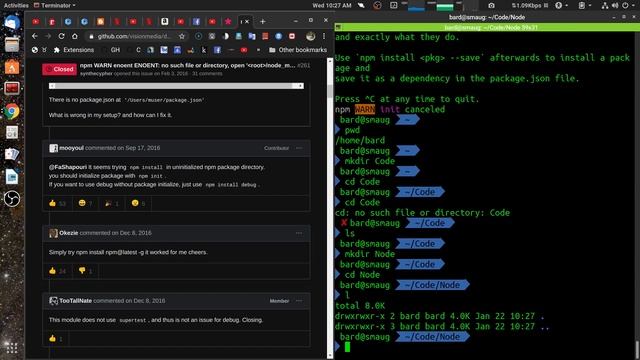Viewport: 640px width, 360px height.
Task: Open the Extensions bookmark
Action: [x=74, y=50]
